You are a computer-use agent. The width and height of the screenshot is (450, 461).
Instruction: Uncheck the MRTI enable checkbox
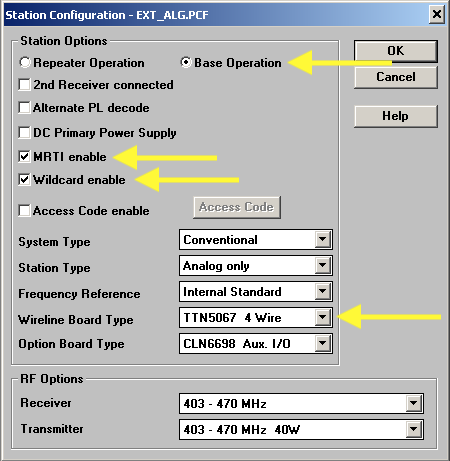click(24, 156)
